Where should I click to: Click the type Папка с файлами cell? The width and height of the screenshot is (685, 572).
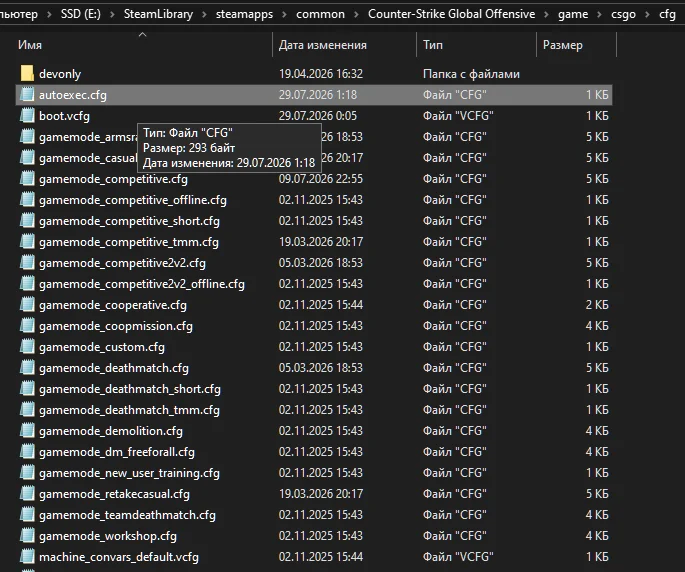[x=471, y=73]
